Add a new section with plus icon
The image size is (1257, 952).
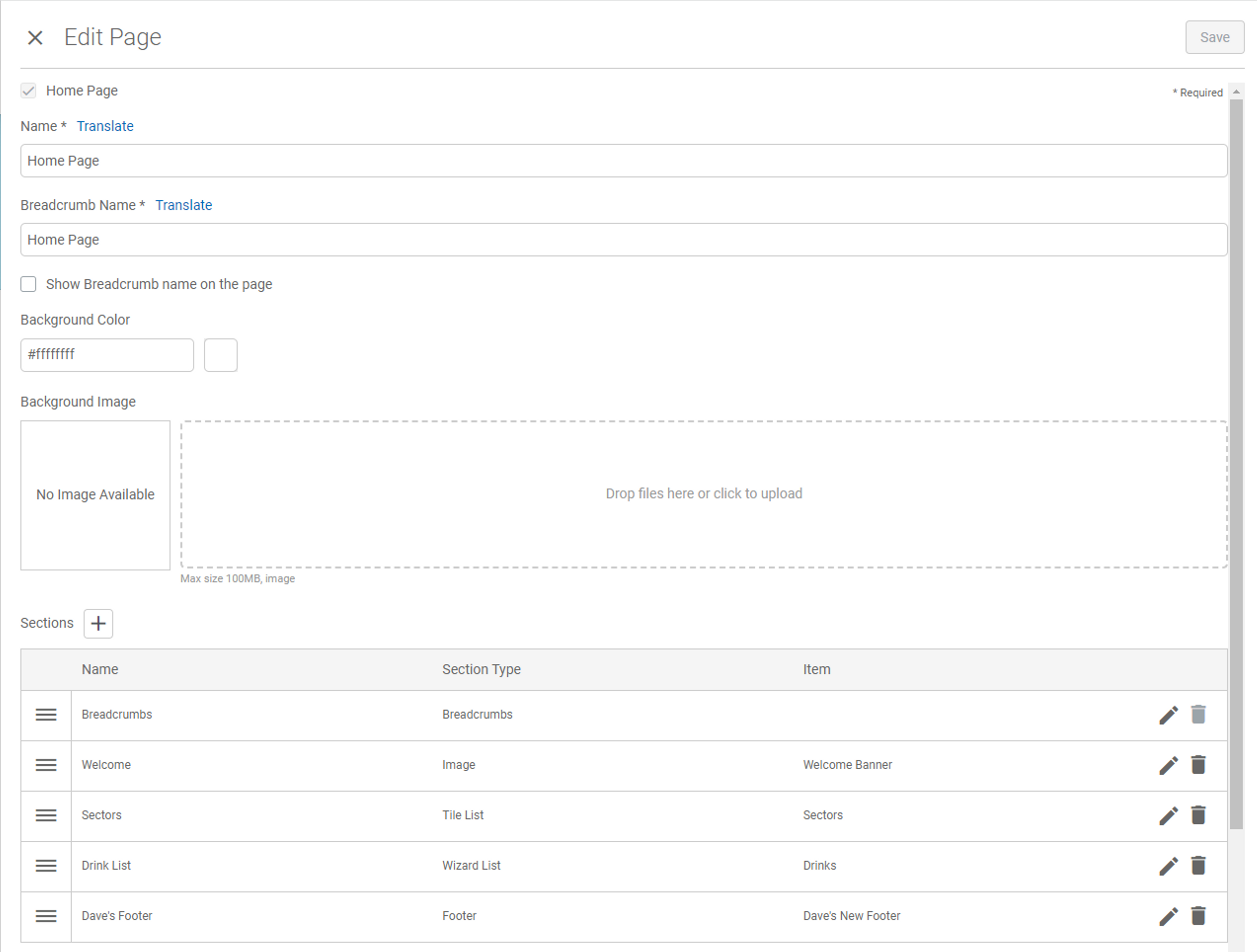point(98,624)
